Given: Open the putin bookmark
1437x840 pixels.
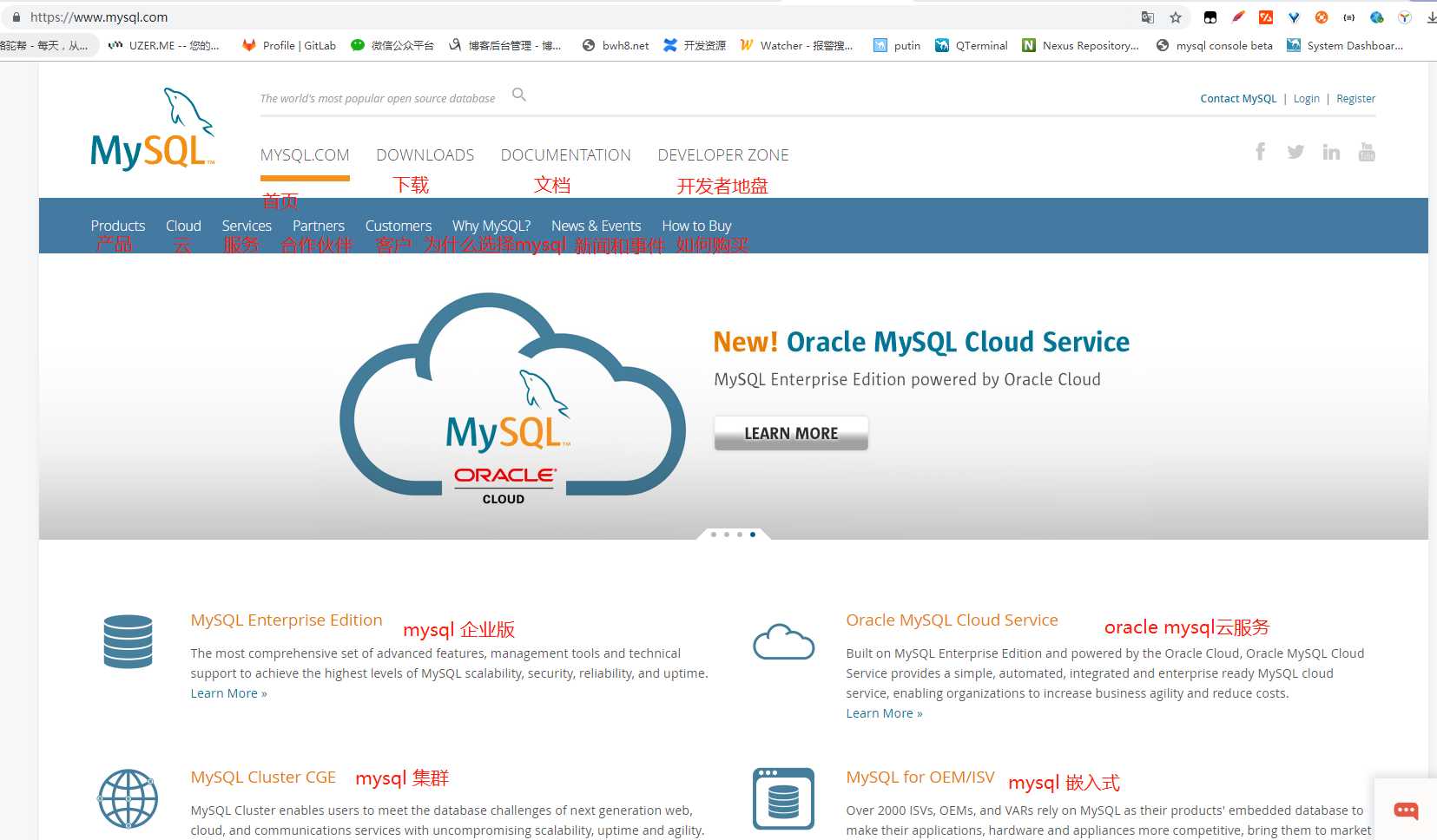Looking at the screenshot, I should (x=897, y=45).
